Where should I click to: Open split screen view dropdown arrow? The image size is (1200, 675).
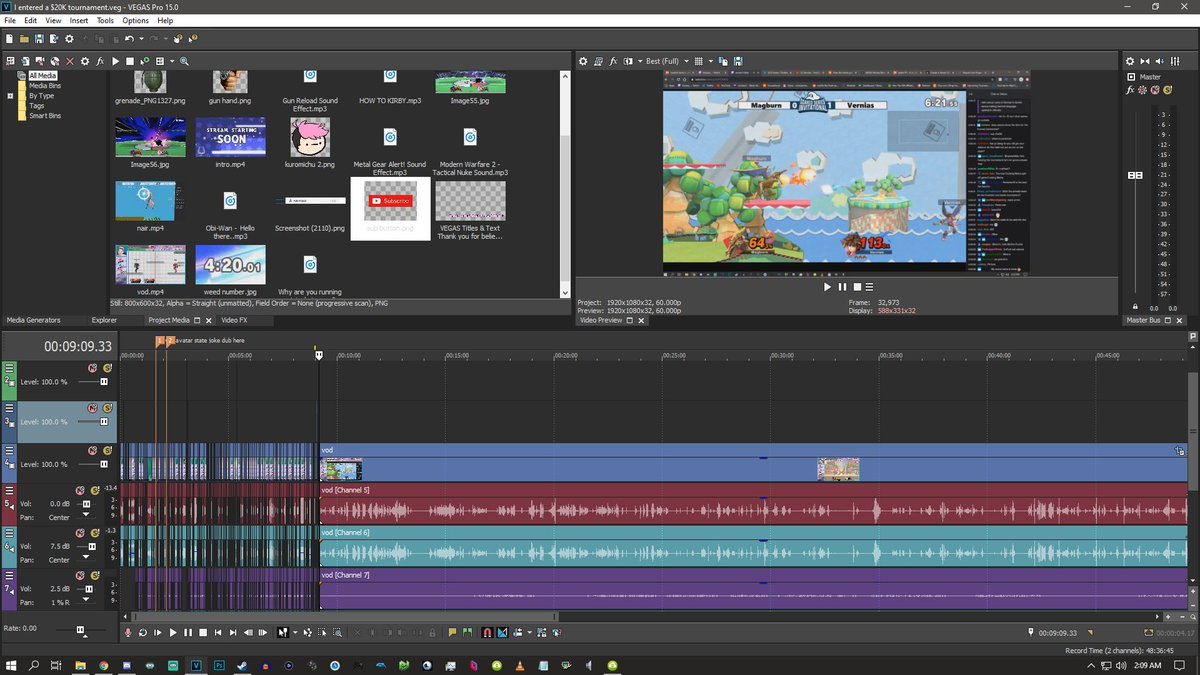640,61
